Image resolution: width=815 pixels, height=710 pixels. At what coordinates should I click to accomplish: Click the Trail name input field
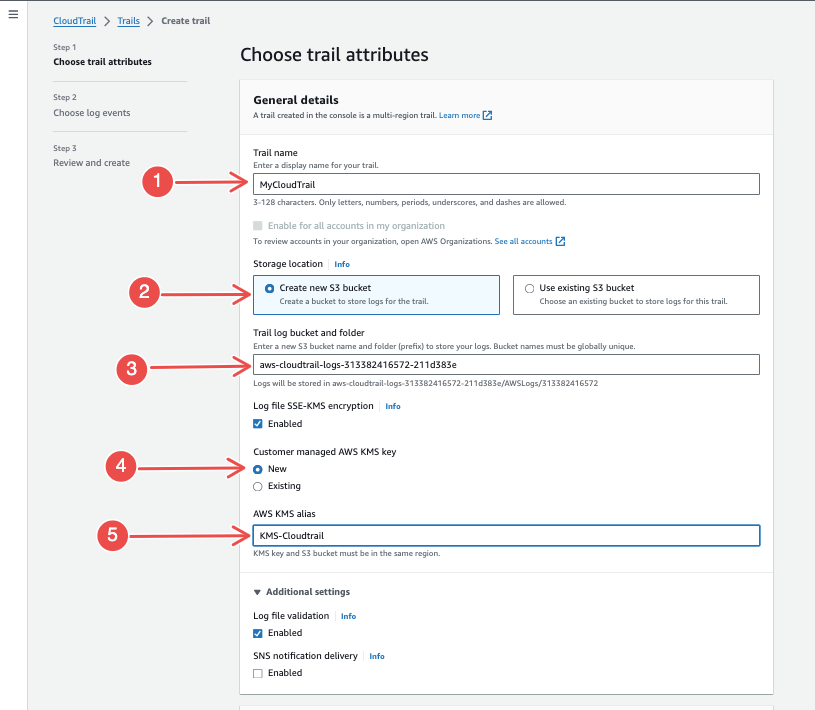coord(505,183)
